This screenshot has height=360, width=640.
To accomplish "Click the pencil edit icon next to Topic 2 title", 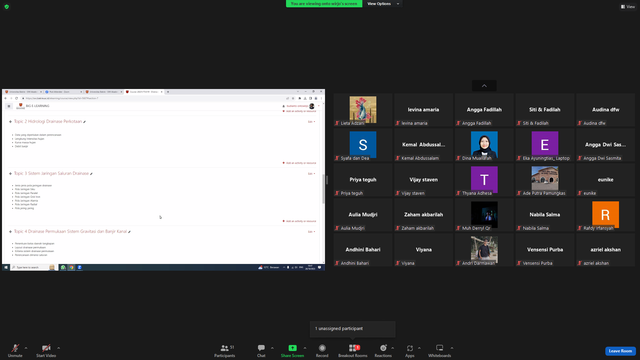I will point(84,122).
